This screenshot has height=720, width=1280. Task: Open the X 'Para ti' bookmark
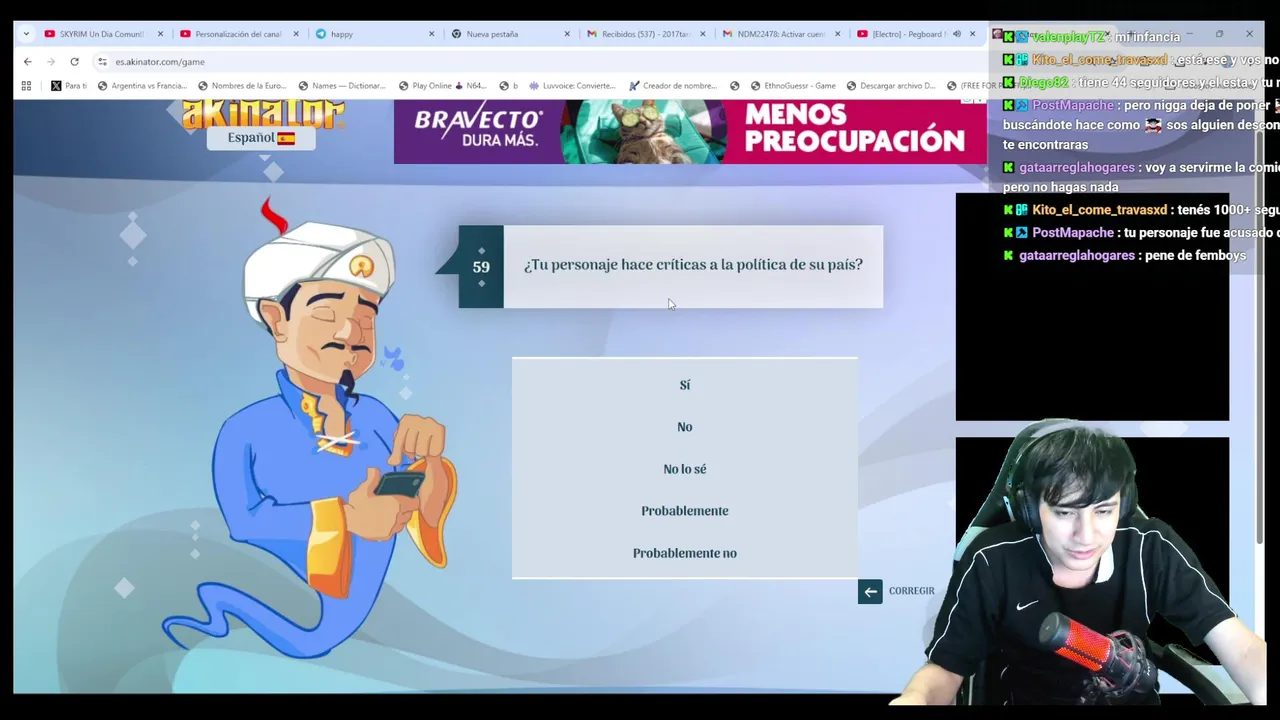tap(69, 86)
